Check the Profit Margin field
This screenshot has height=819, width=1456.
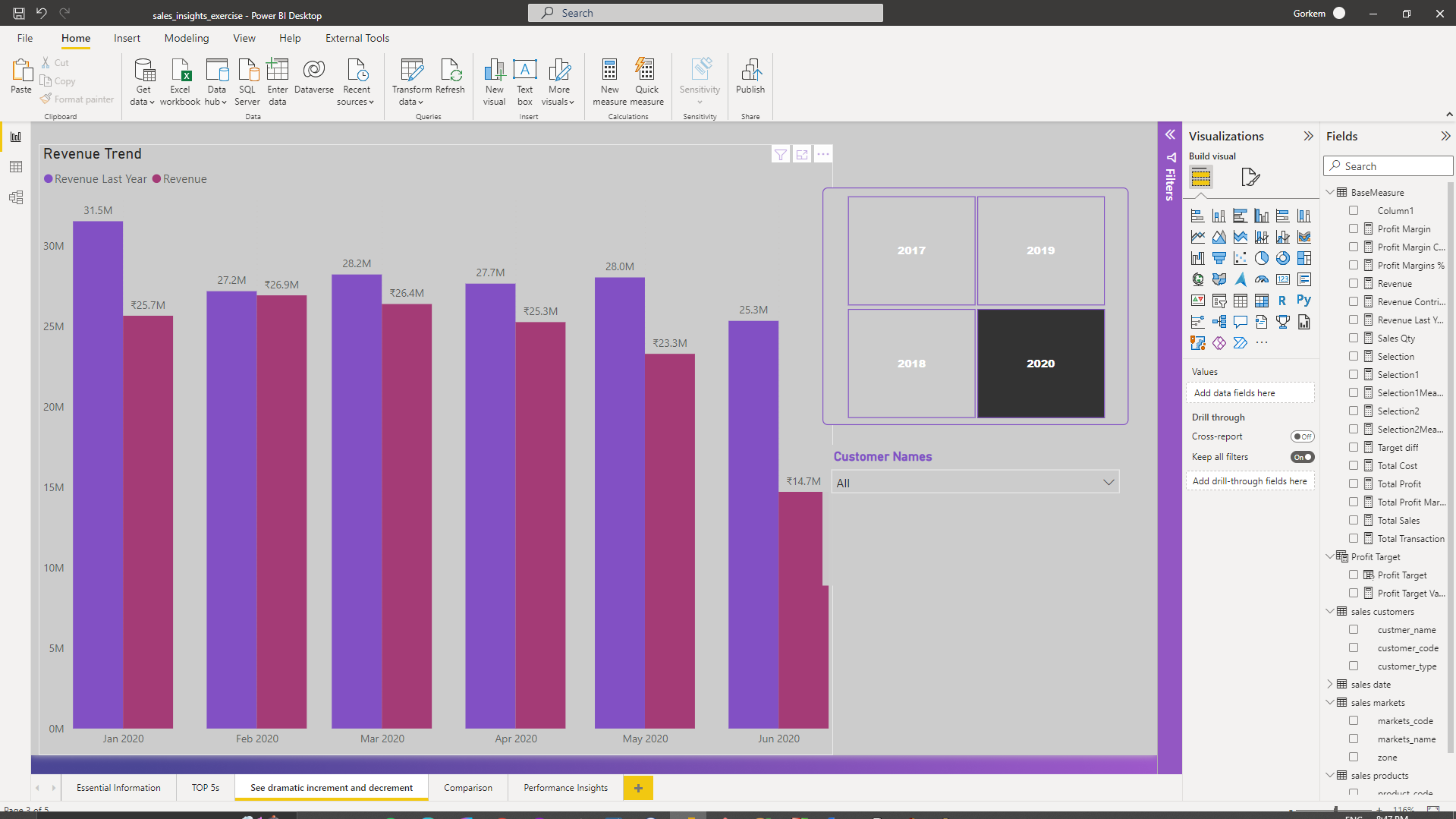click(1354, 228)
